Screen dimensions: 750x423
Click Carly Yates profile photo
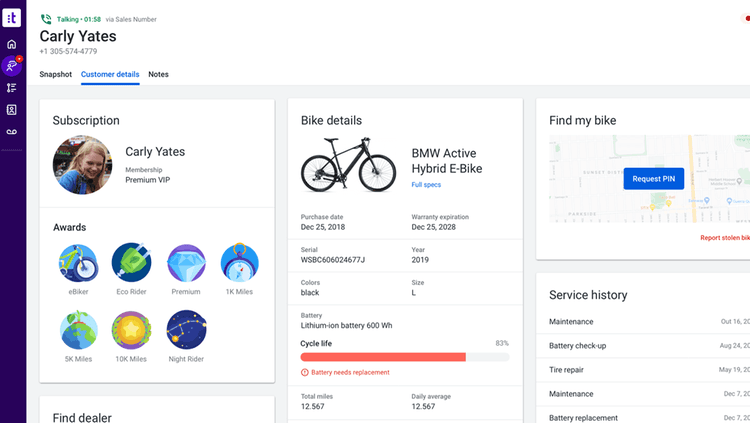[x=82, y=165]
